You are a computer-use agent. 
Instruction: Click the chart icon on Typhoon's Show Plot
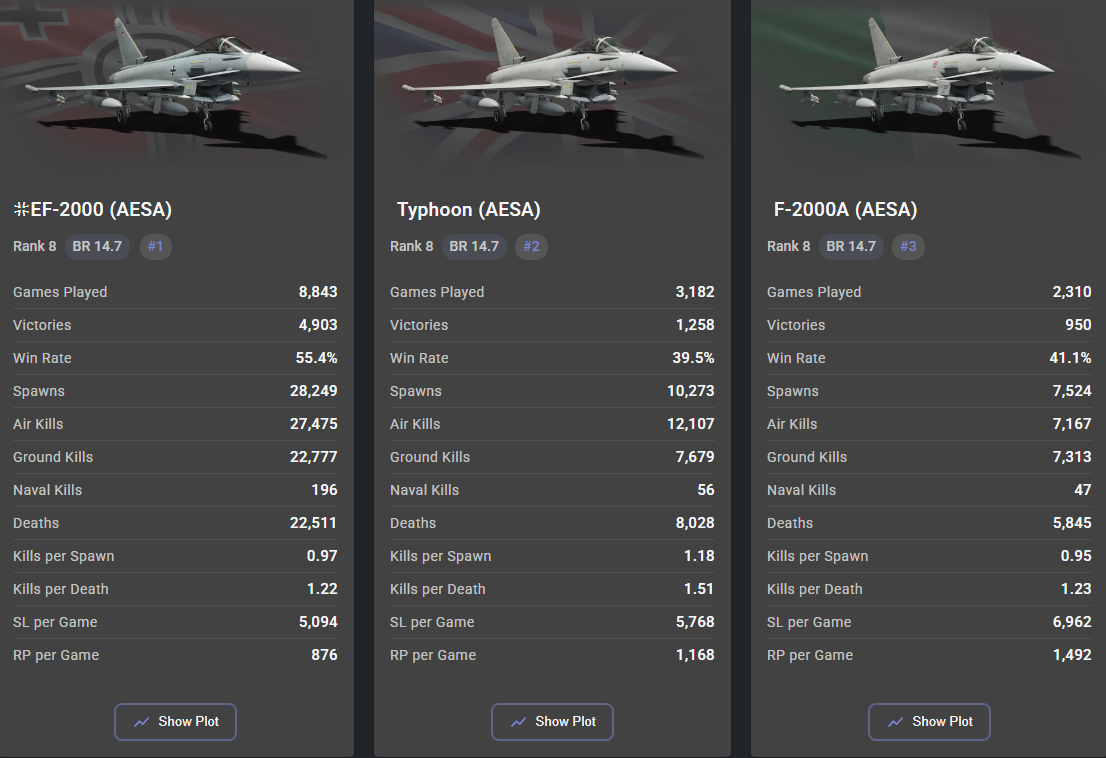(x=519, y=721)
